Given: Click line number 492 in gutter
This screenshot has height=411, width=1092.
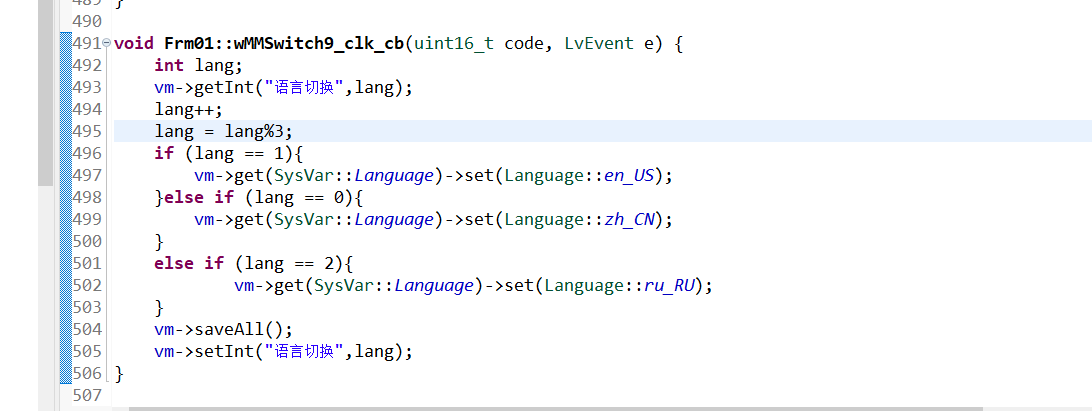Looking at the screenshot, I should (x=87, y=65).
